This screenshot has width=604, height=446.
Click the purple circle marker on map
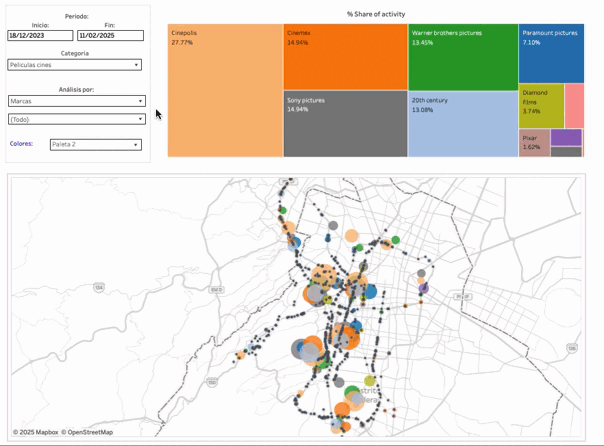(x=424, y=288)
